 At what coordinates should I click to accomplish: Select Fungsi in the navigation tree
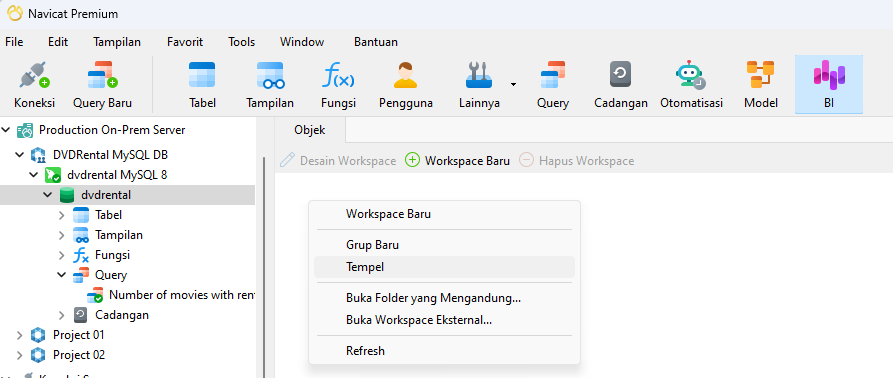[x=112, y=255]
